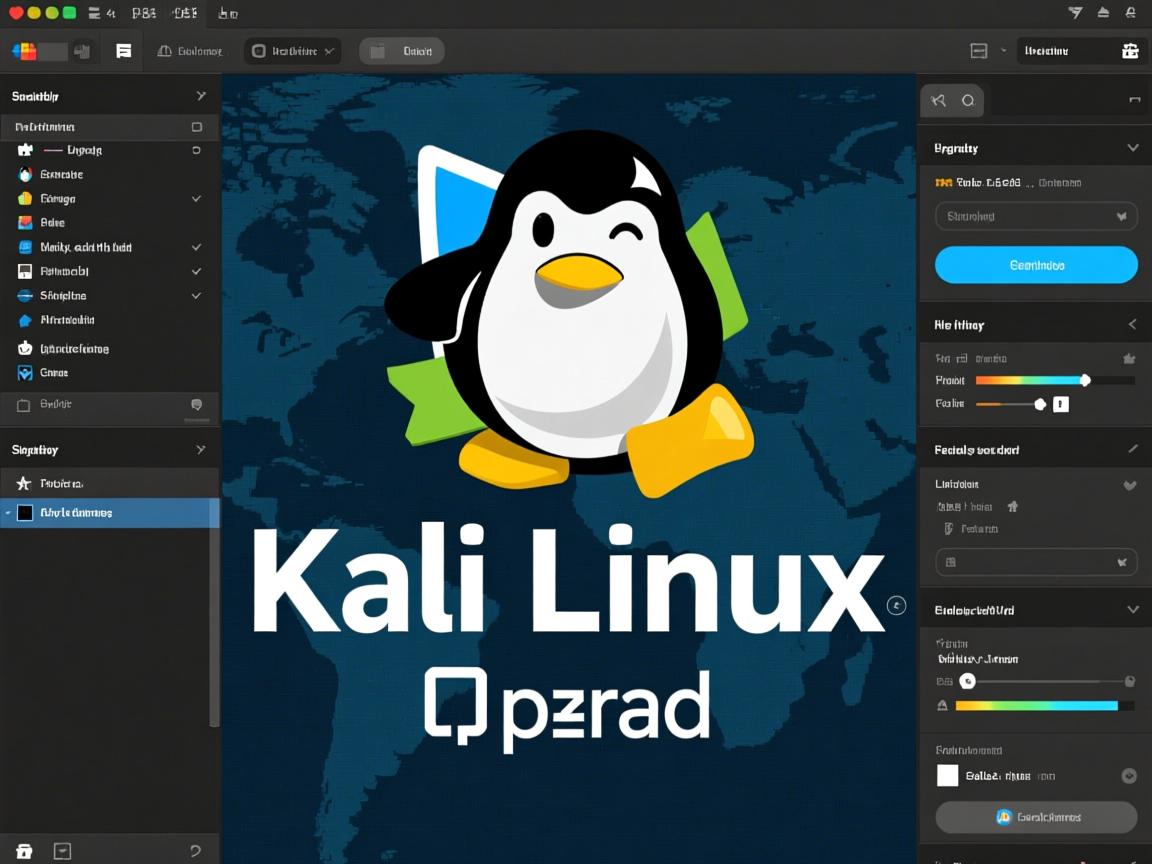Collapse the top section of the right panel
The width and height of the screenshot is (1152, 864).
pyautogui.click(x=1133, y=147)
